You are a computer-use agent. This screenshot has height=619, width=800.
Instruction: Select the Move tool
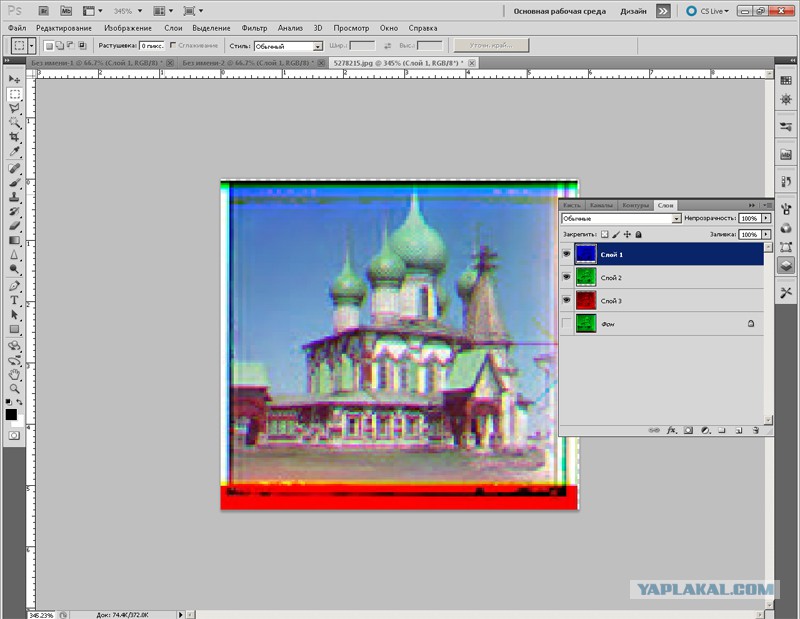click(14, 79)
